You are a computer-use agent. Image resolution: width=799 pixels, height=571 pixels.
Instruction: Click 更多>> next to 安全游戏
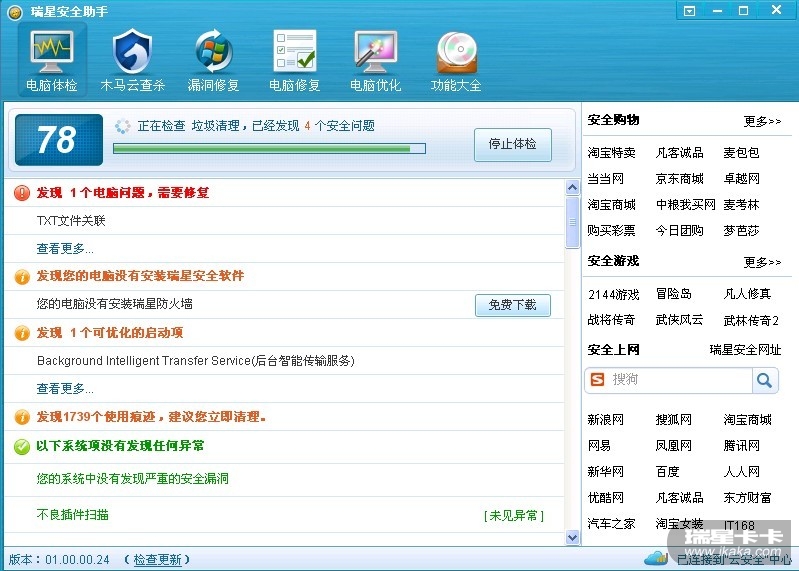tap(762, 262)
